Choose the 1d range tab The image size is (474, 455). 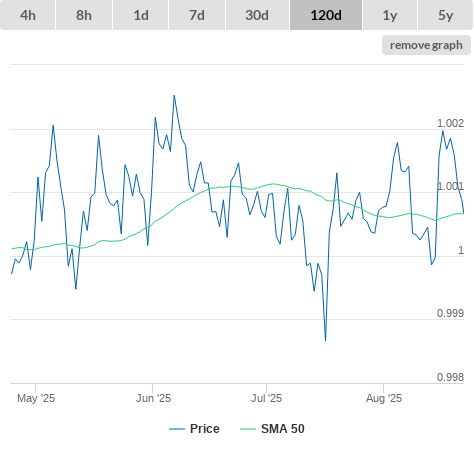click(x=141, y=15)
